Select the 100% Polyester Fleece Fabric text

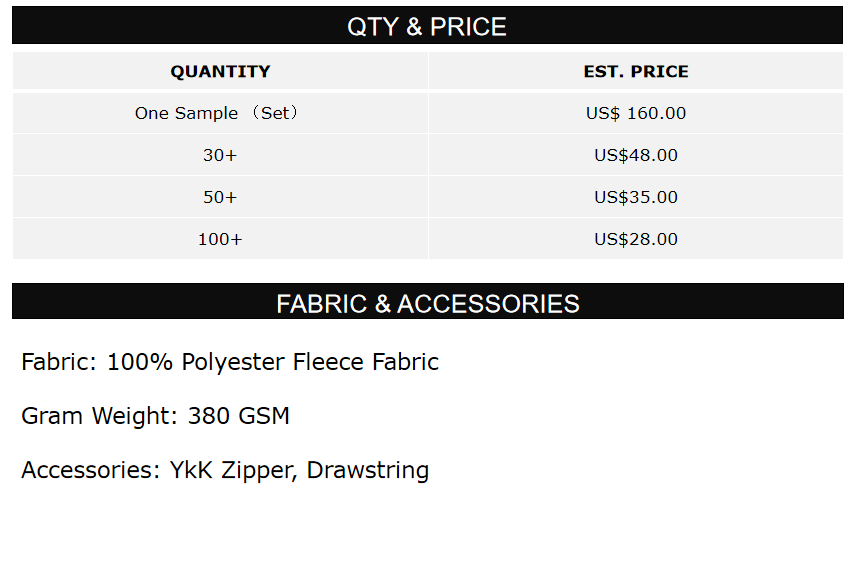coord(273,362)
